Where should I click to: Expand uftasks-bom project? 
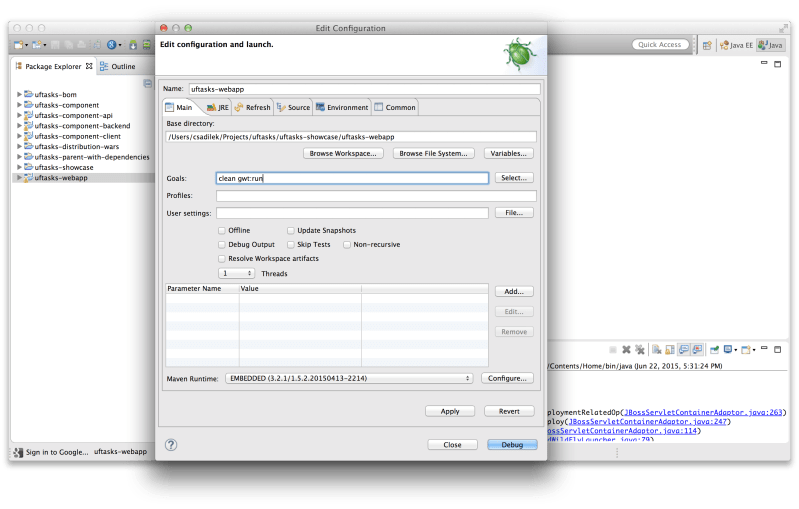coord(19,94)
